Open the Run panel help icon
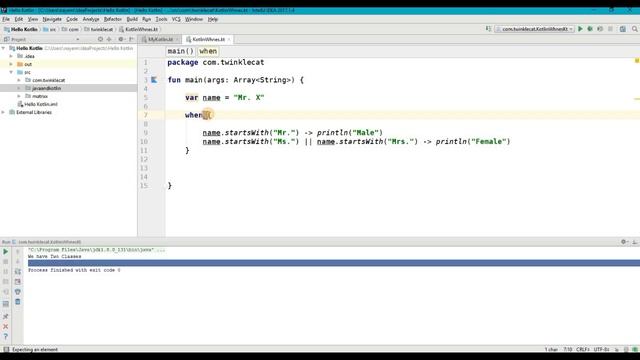This screenshot has width=640, height=360. (x=6, y=336)
